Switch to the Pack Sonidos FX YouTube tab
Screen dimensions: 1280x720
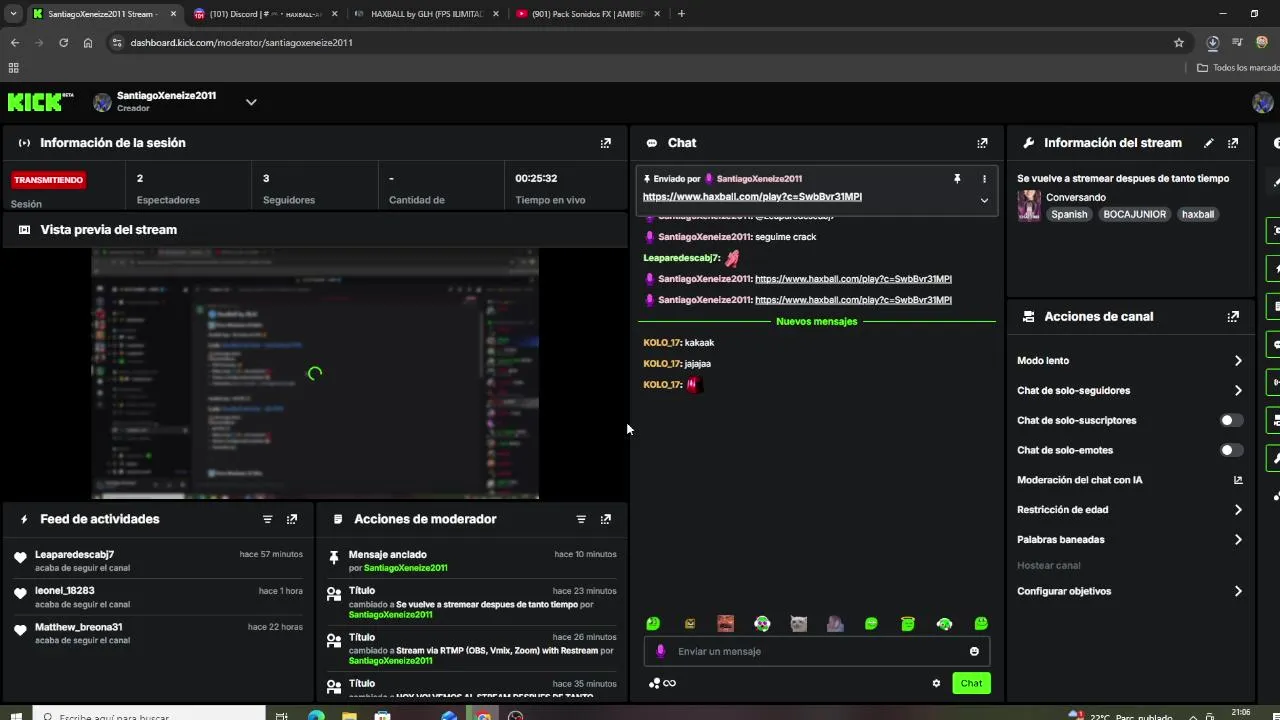click(588, 14)
